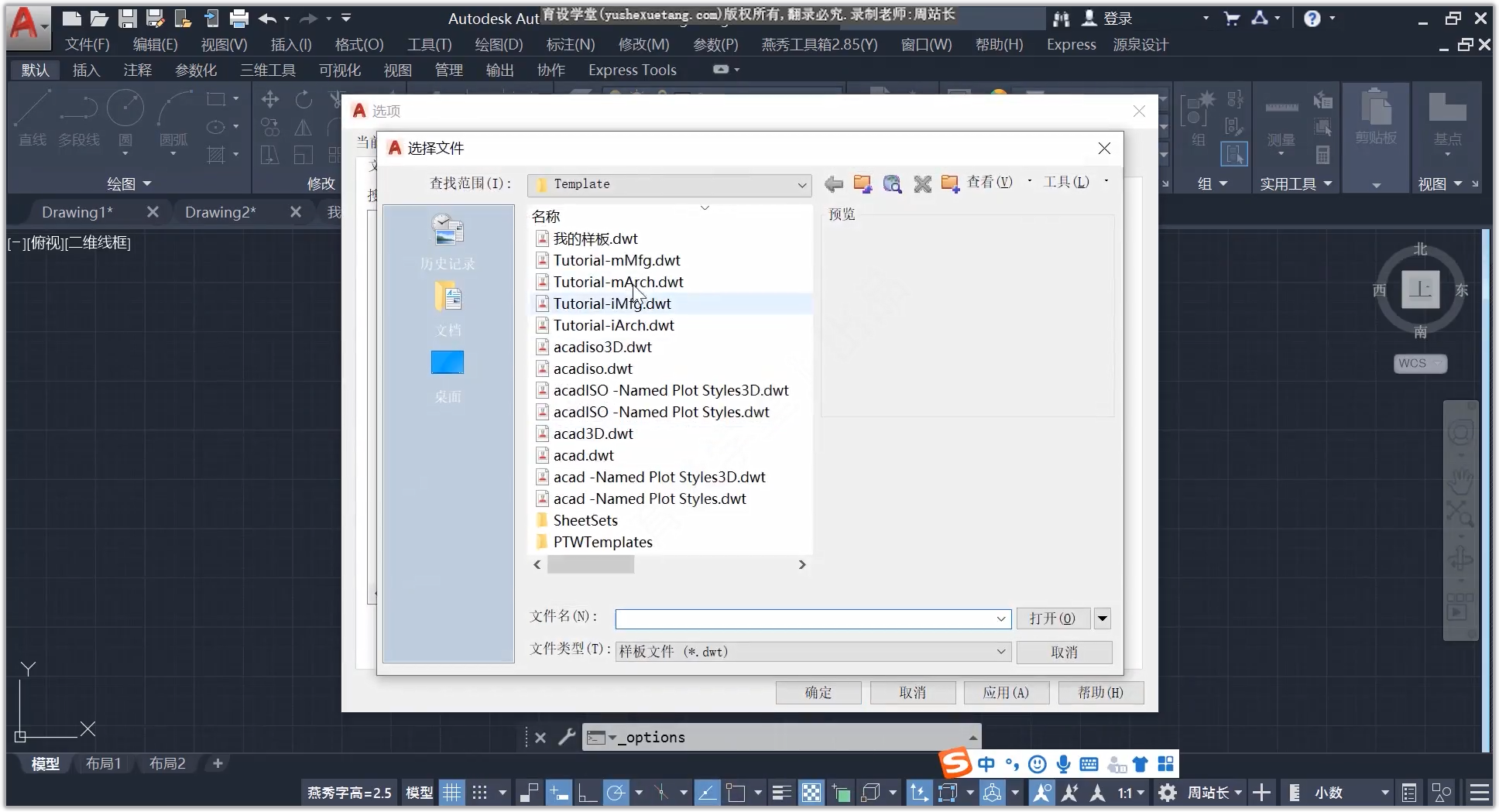Select the History (历史记录) shortcut in places sidebar
The height and width of the screenshot is (812, 1499).
[448, 242]
